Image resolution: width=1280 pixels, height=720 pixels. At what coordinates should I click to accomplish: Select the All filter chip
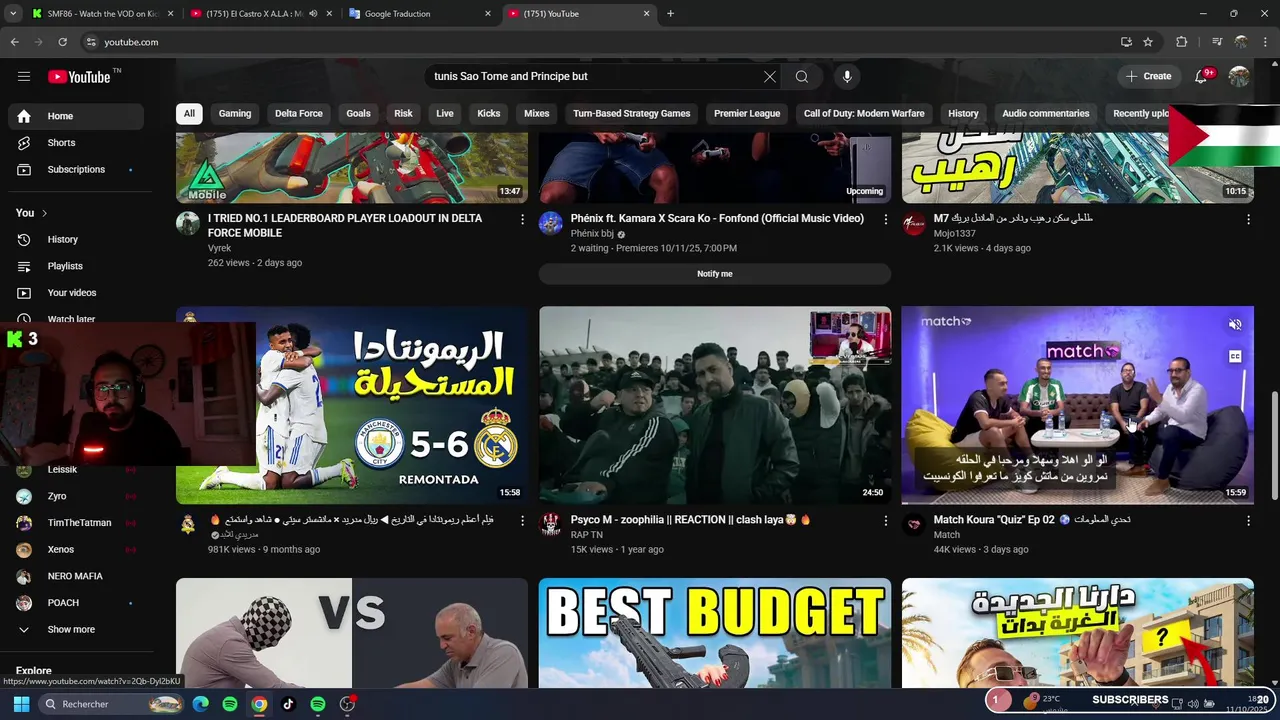pyautogui.click(x=189, y=114)
